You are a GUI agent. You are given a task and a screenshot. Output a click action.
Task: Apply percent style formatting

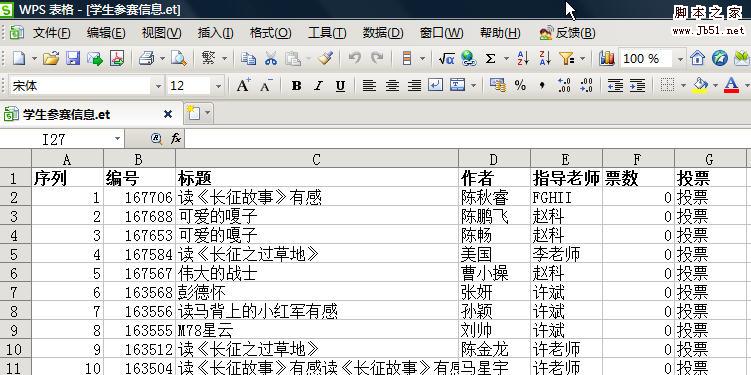[520, 86]
